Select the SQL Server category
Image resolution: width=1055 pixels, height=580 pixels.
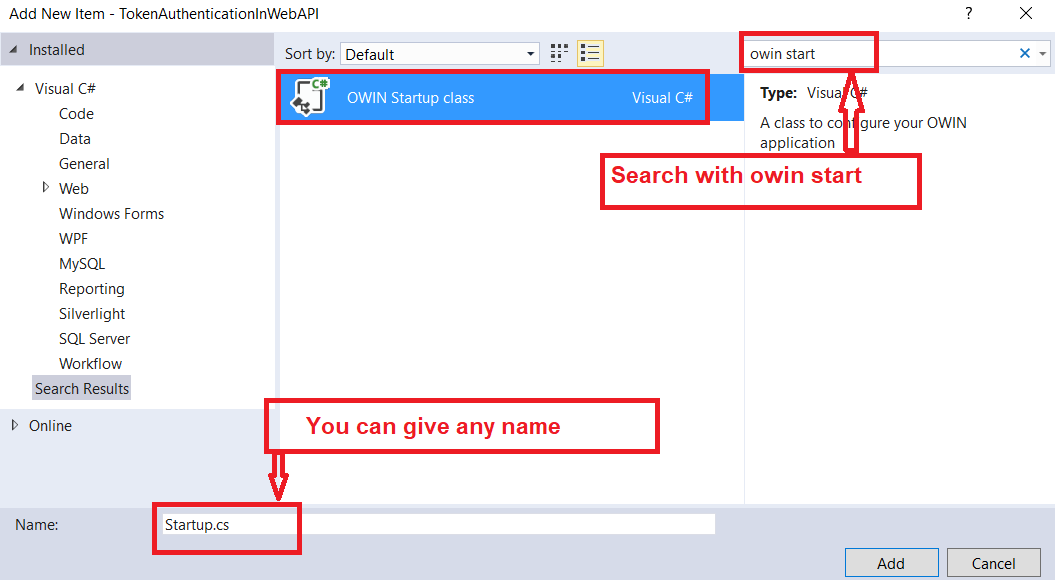(x=94, y=338)
